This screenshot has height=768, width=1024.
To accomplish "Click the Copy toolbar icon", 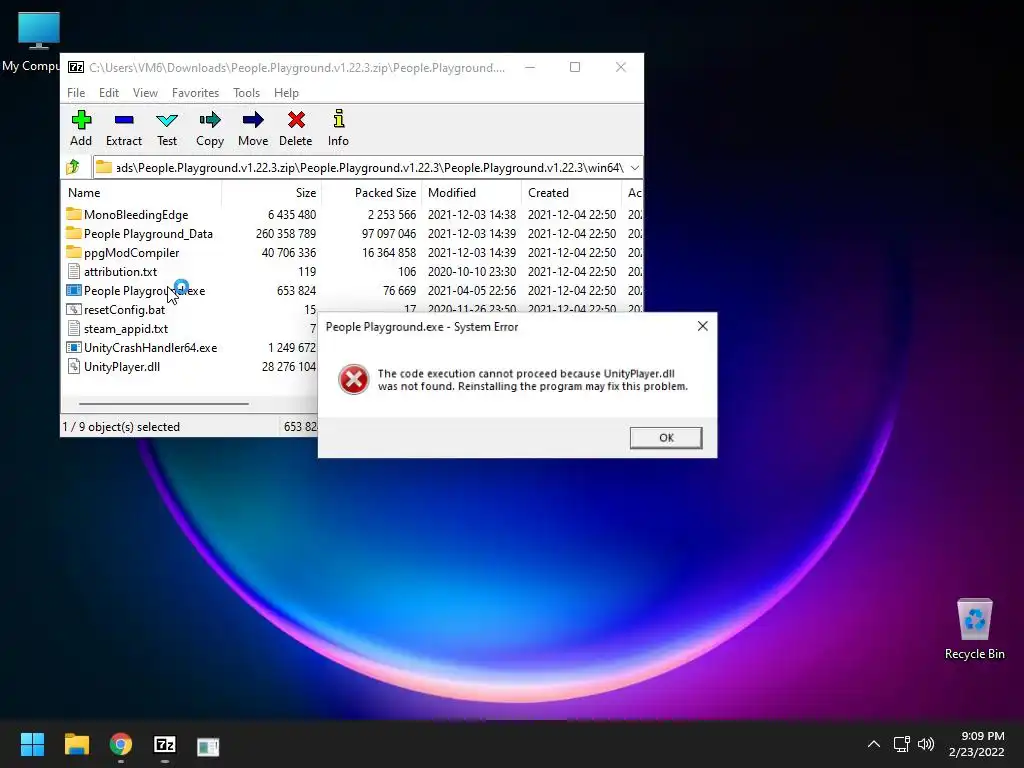I will (x=210, y=120).
